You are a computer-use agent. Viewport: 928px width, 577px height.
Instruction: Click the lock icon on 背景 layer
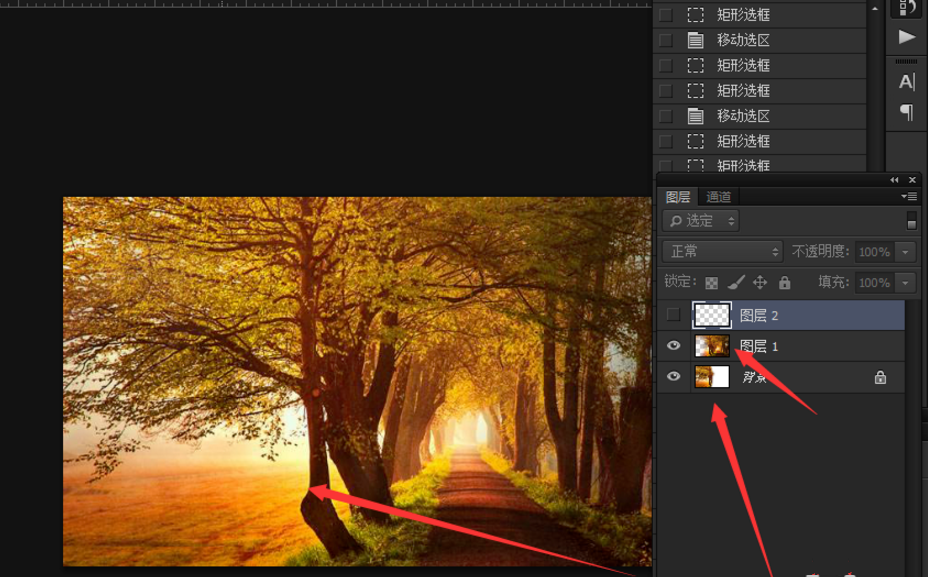pyautogui.click(x=879, y=377)
